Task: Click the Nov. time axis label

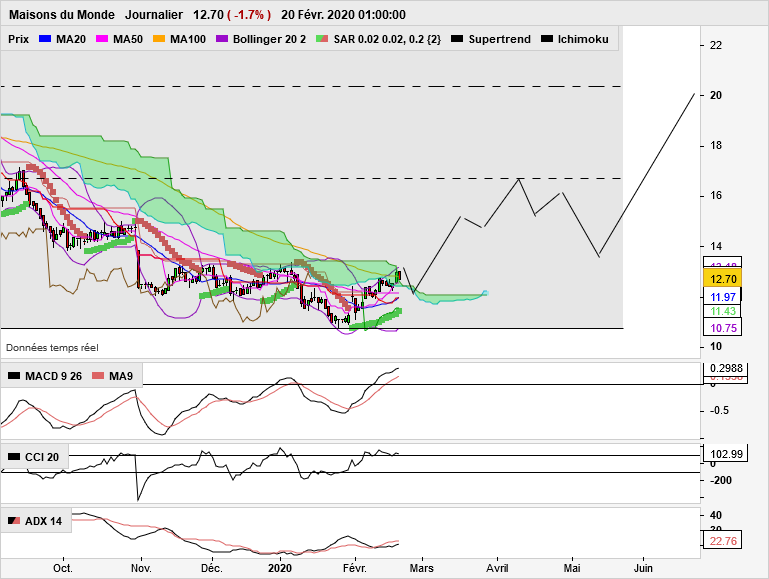Action: coord(141,568)
